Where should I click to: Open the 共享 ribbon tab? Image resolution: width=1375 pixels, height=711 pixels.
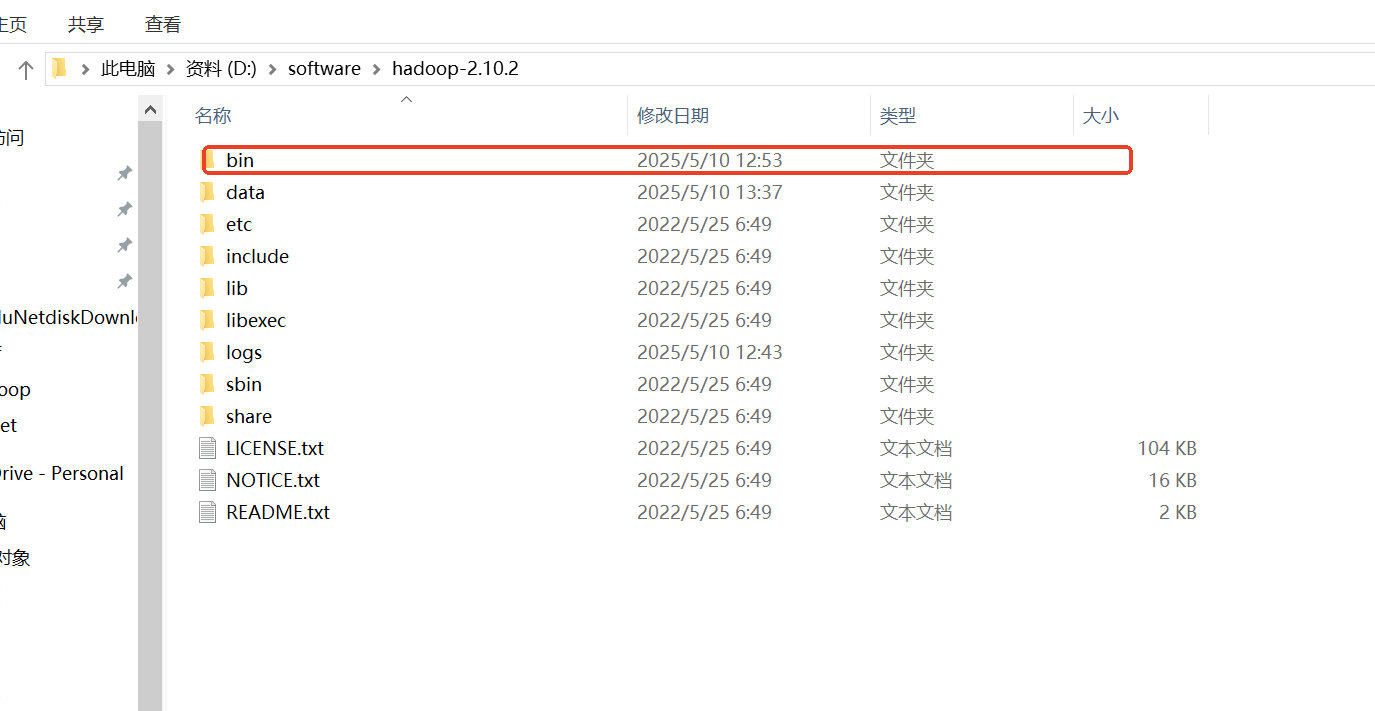(x=86, y=24)
